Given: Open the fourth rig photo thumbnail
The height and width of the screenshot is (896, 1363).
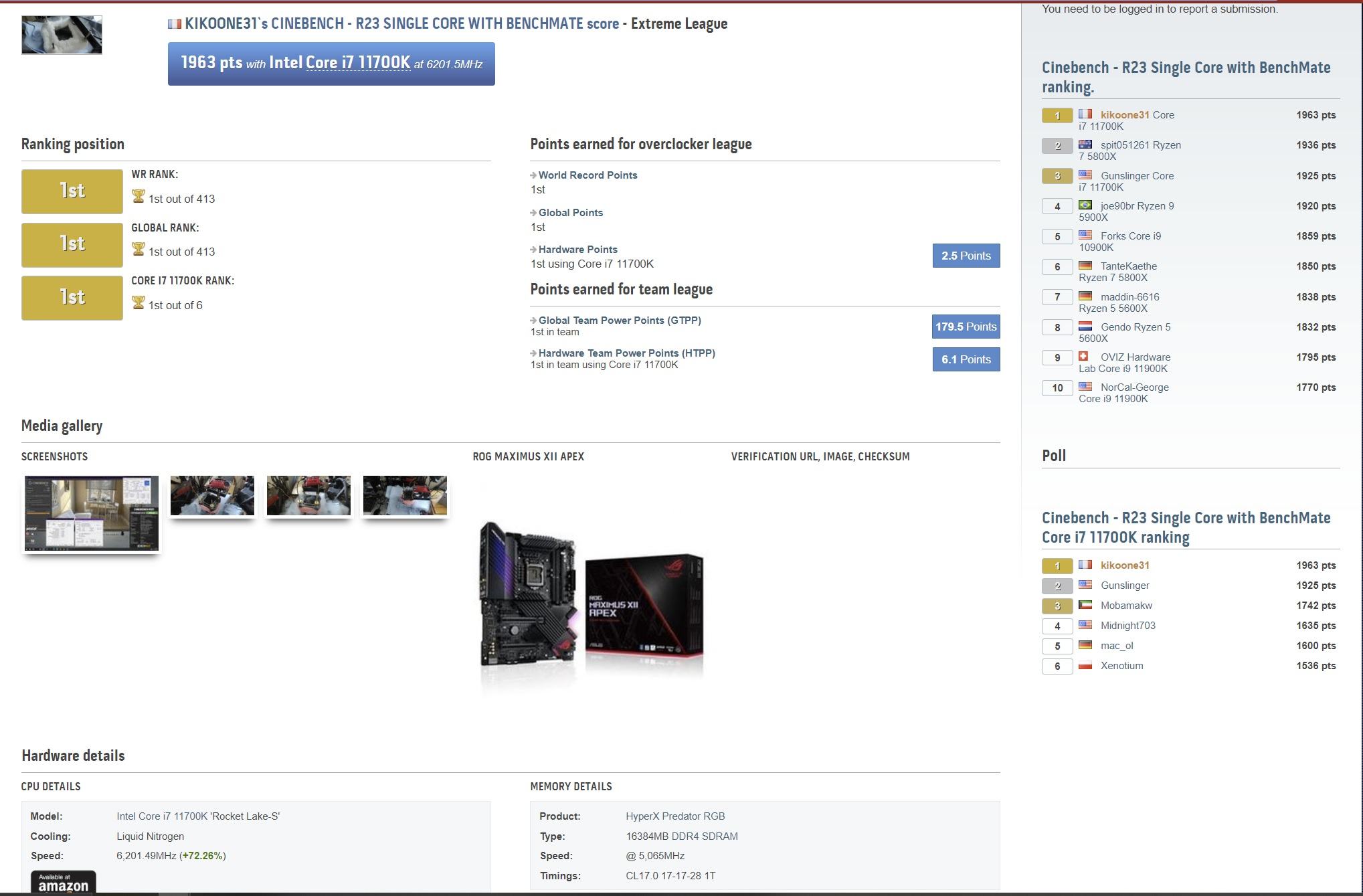Looking at the screenshot, I should click(405, 496).
